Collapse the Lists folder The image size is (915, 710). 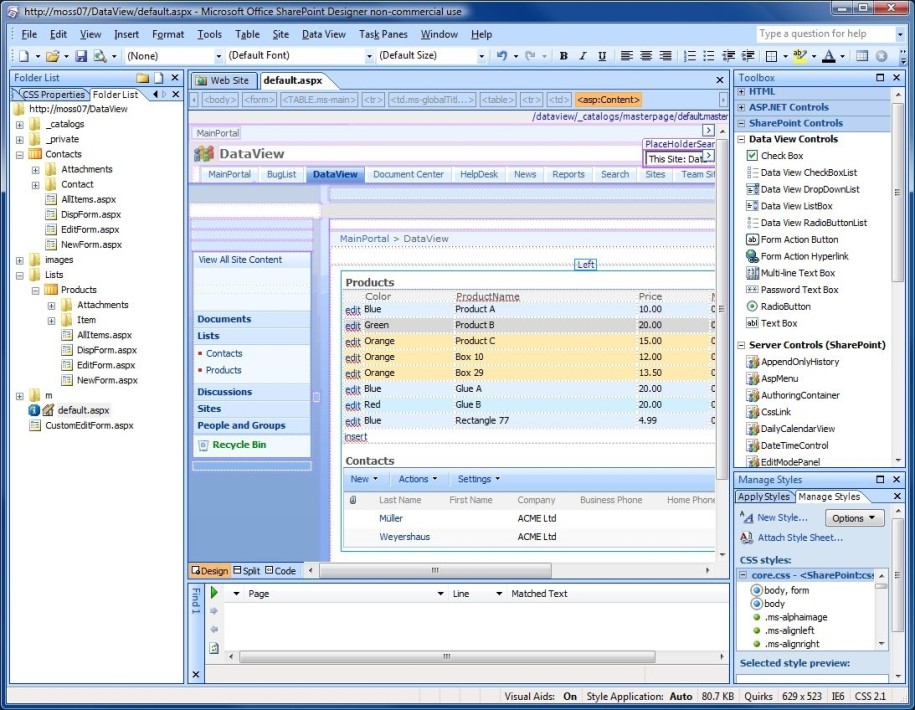click(x=20, y=275)
